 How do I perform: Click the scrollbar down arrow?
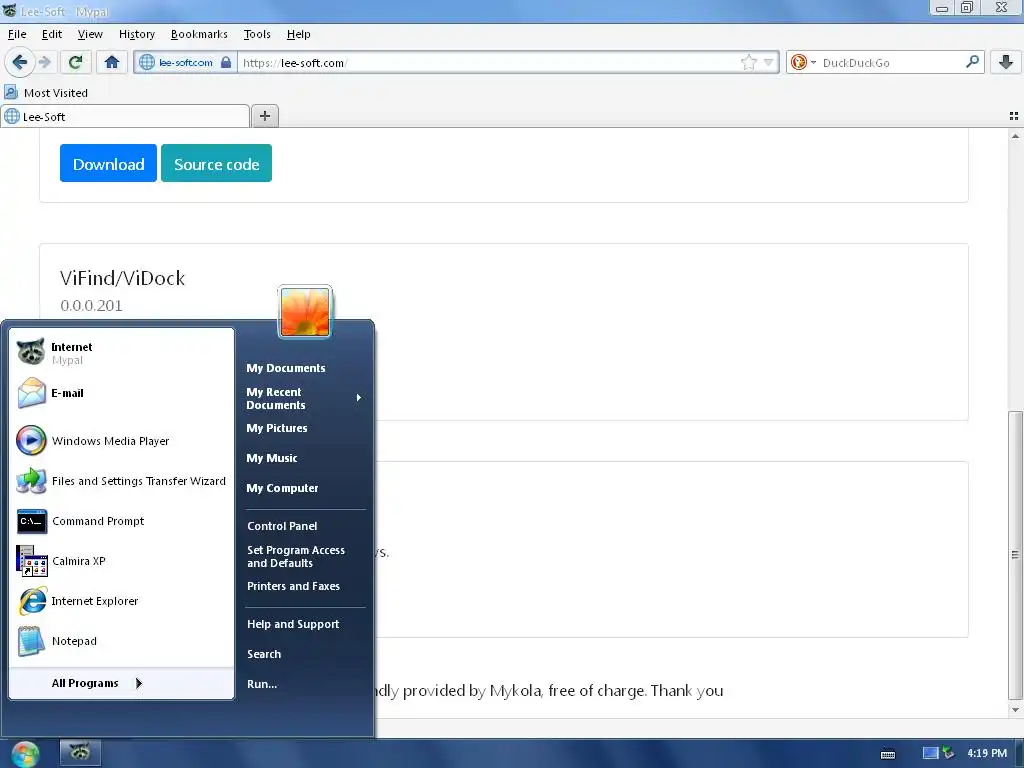pos(1015,710)
